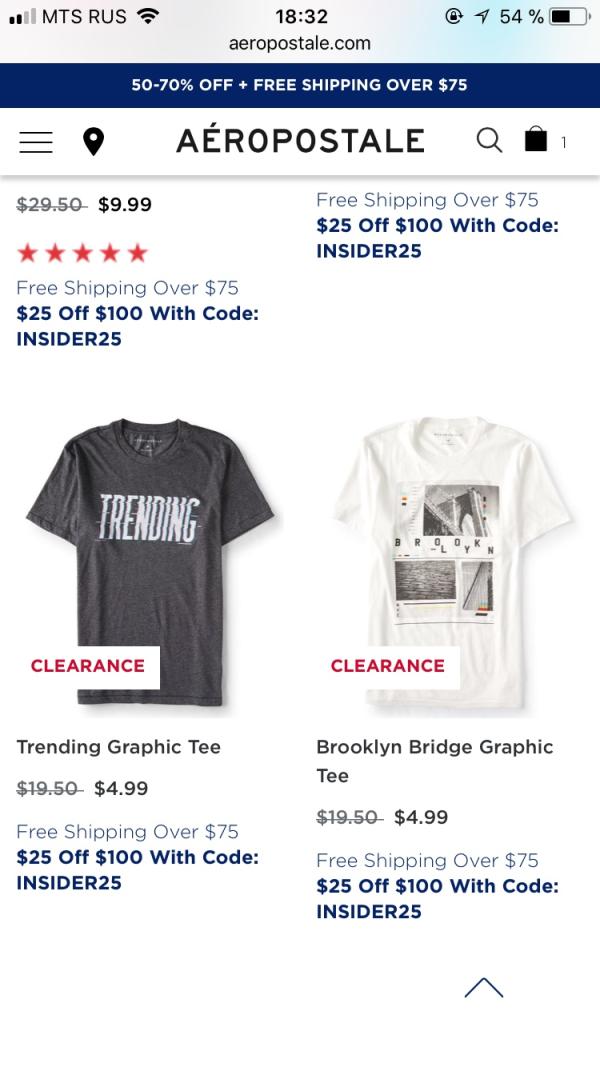Tap the 50-70% off free shipping banner
This screenshot has height=1066, width=600.
(300, 85)
